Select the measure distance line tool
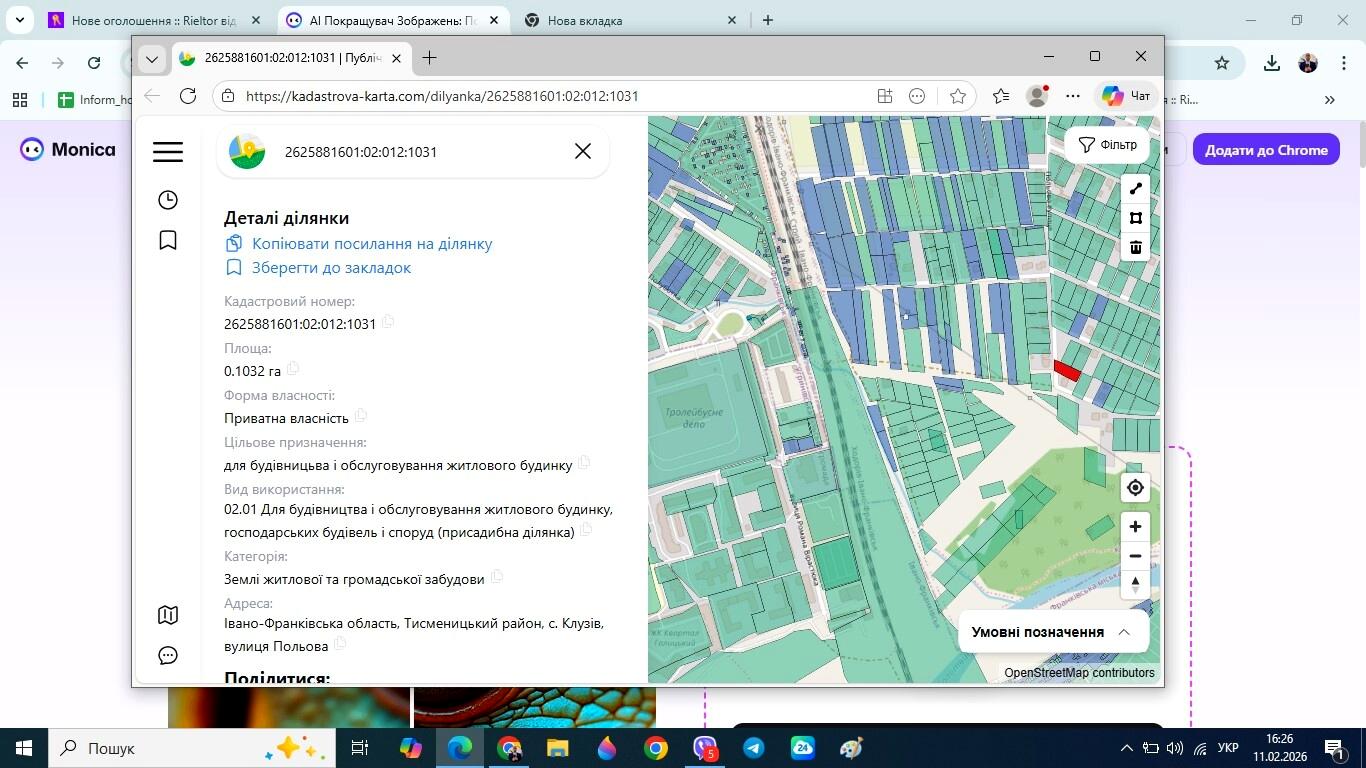 (1135, 189)
